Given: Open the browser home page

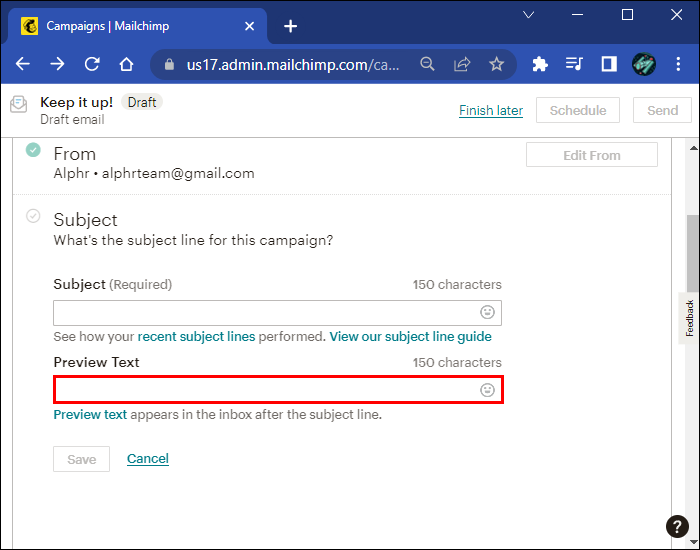Looking at the screenshot, I should point(126,64).
